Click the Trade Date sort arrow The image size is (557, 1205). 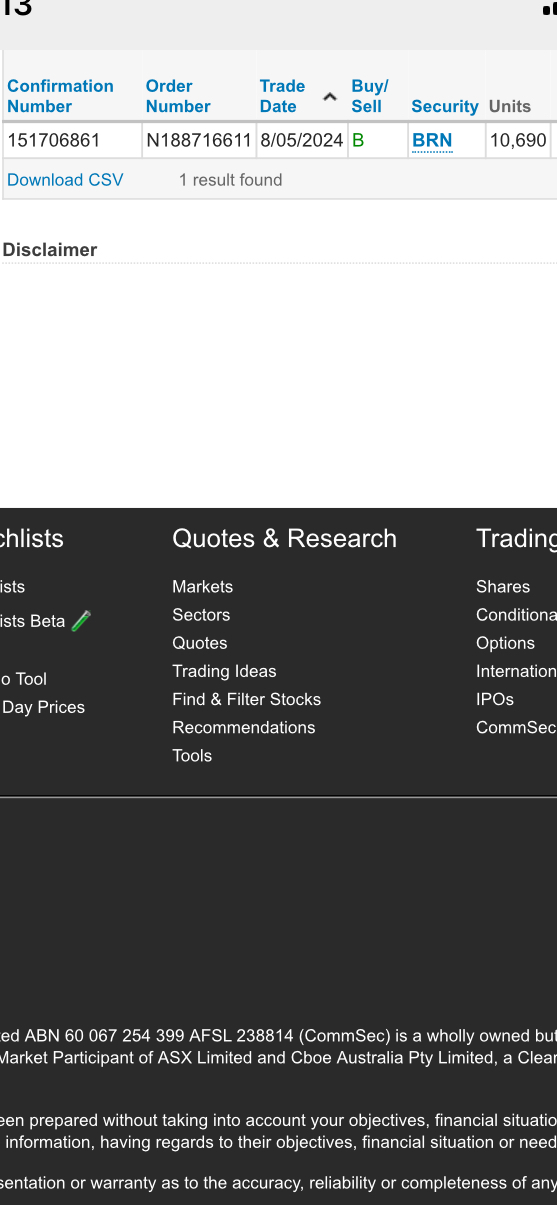pos(330,97)
